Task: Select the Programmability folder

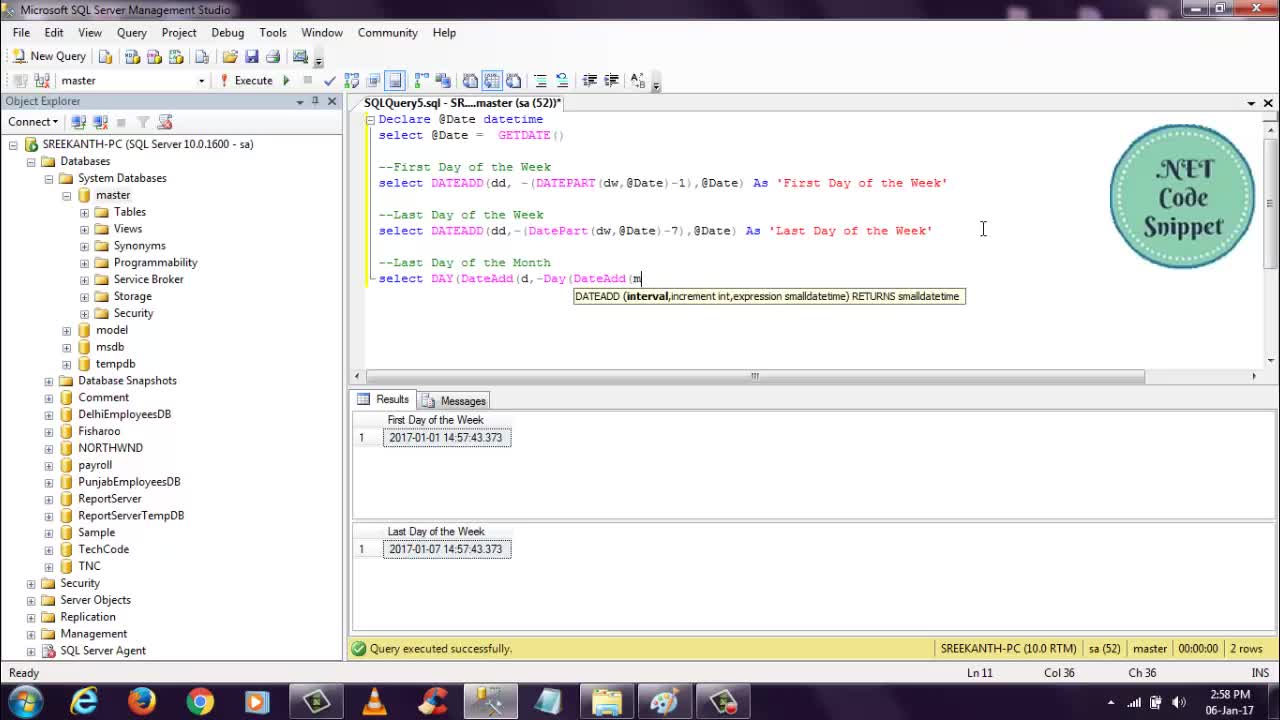Action: click(155, 262)
